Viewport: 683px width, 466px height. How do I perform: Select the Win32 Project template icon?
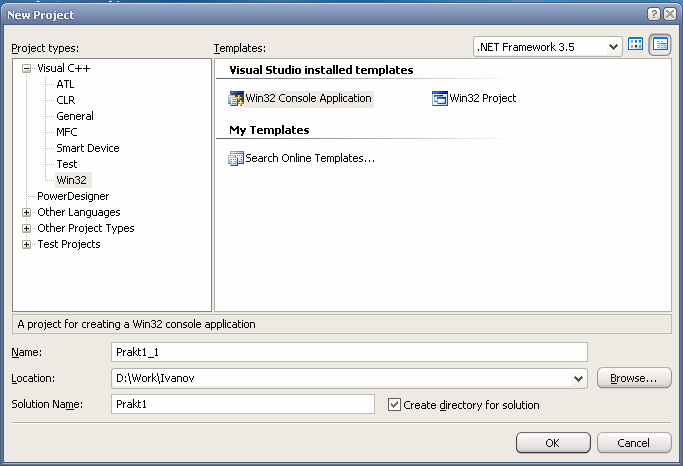(x=440, y=98)
